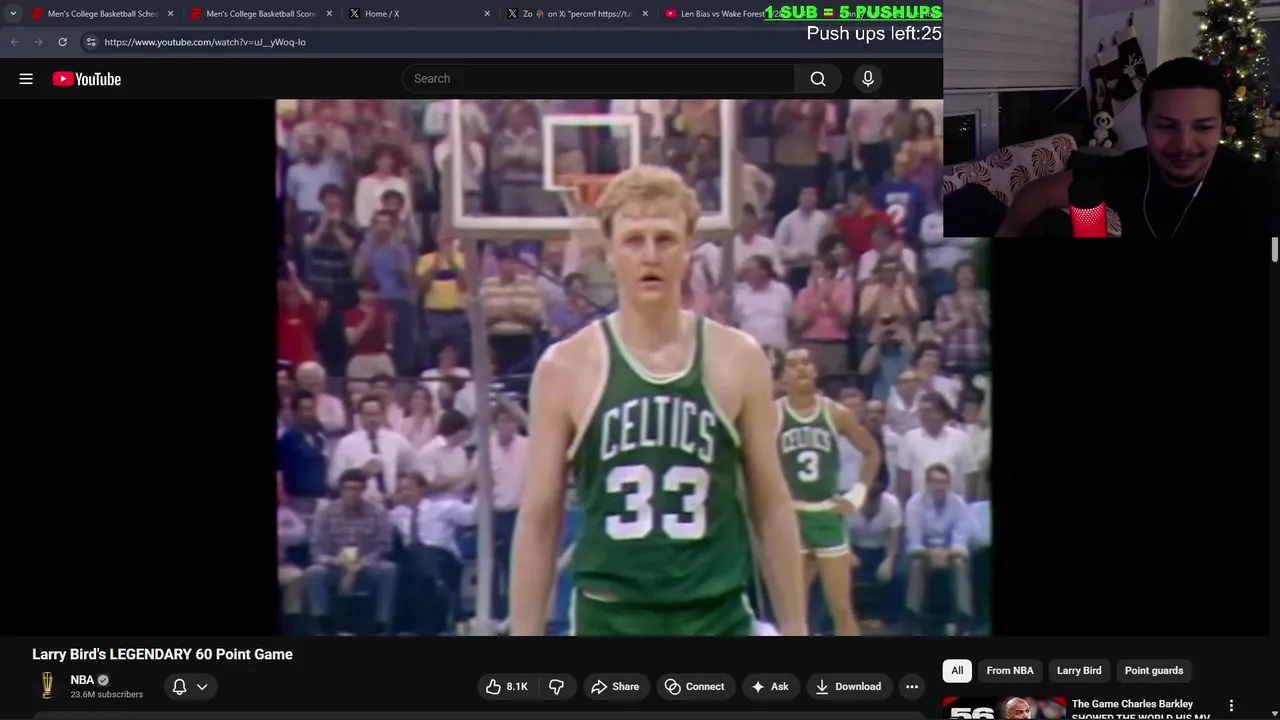Open the NBA channel avatar
Screen dimensions: 1280x720
click(x=47, y=685)
